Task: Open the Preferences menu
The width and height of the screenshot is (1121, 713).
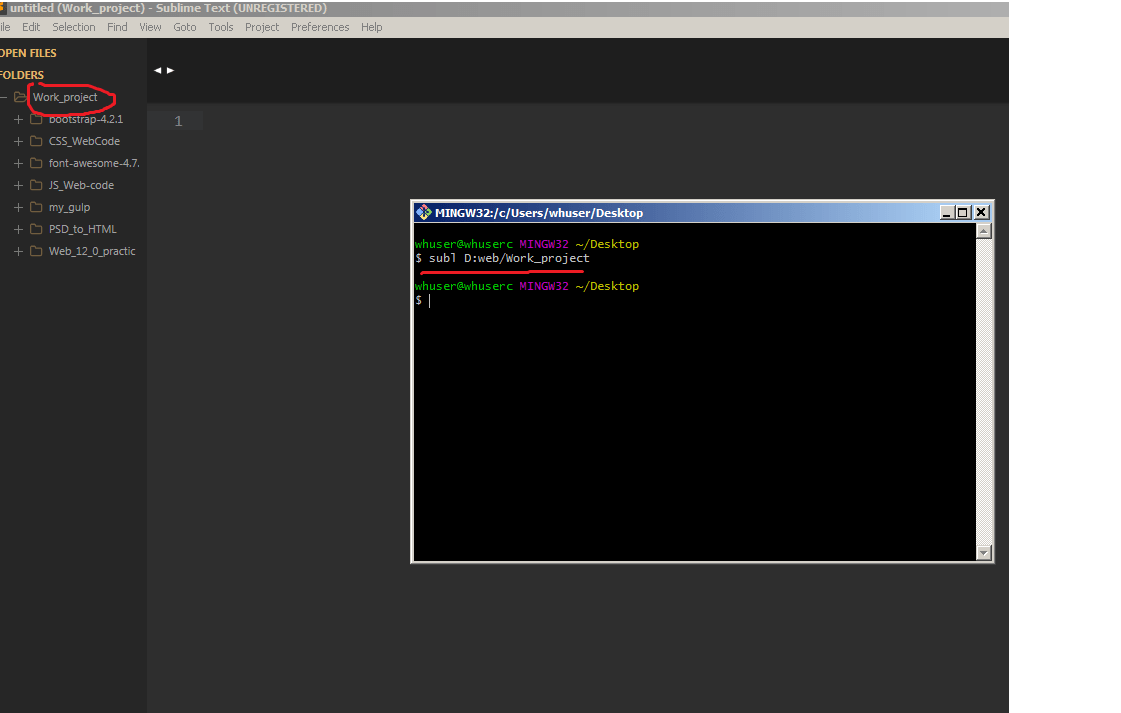Action: click(x=320, y=27)
